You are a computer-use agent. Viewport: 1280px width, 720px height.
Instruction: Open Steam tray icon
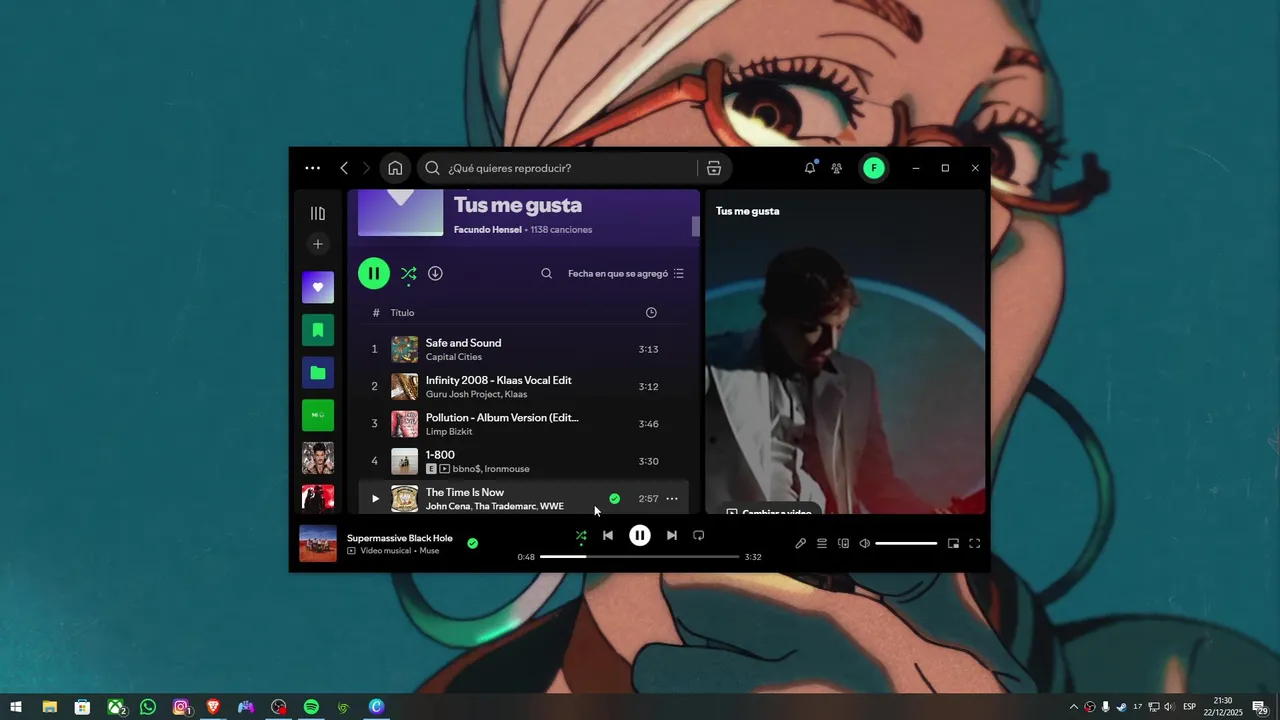coord(1121,707)
